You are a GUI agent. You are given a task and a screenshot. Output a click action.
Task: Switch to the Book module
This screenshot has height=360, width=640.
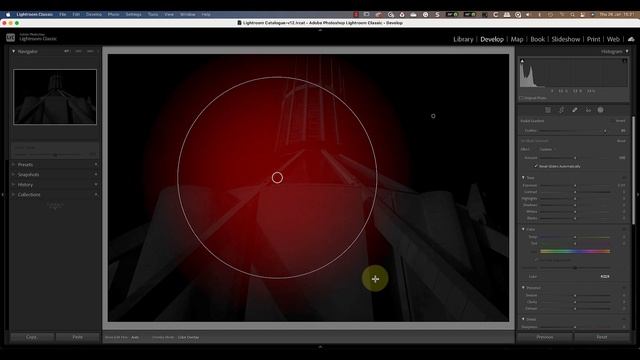pyautogui.click(x=538, y=39)
